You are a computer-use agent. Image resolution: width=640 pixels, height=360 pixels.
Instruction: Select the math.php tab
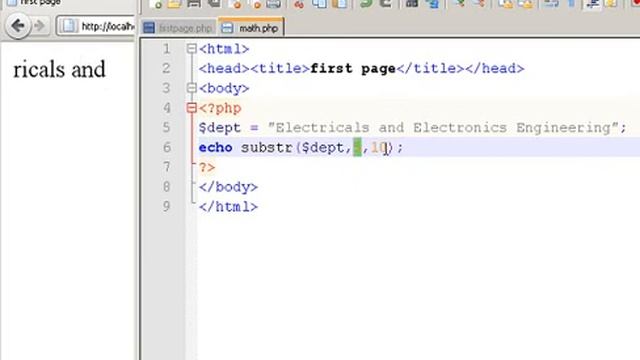click(x=251, y=28)
